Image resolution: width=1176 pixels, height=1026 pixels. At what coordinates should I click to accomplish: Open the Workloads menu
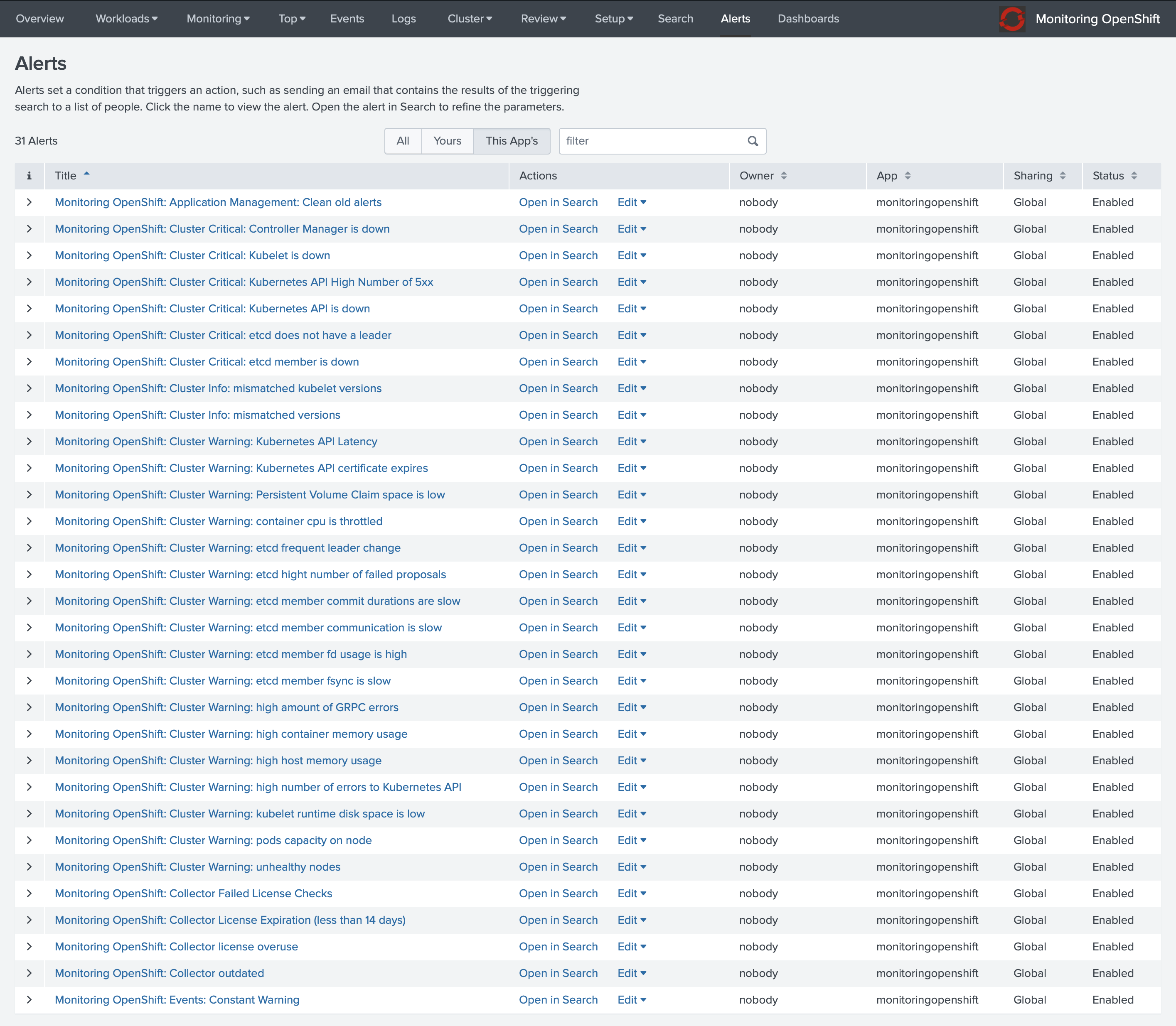(127, 19)
